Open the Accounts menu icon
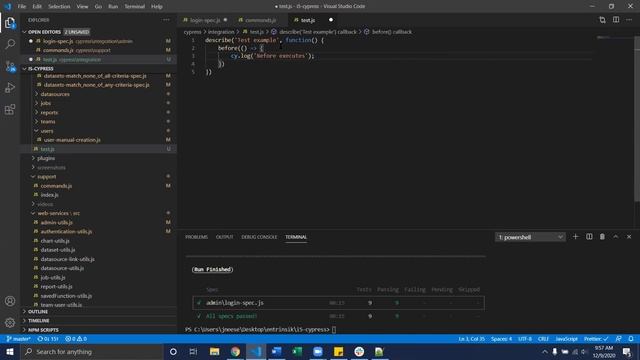This screenshot has height=360, width=640. (x=10, y=301)
